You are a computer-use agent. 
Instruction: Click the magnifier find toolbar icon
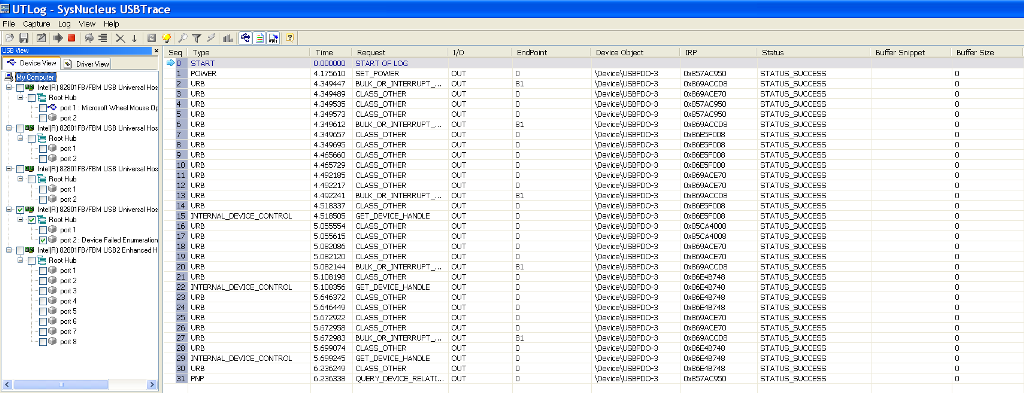(183, 38)
